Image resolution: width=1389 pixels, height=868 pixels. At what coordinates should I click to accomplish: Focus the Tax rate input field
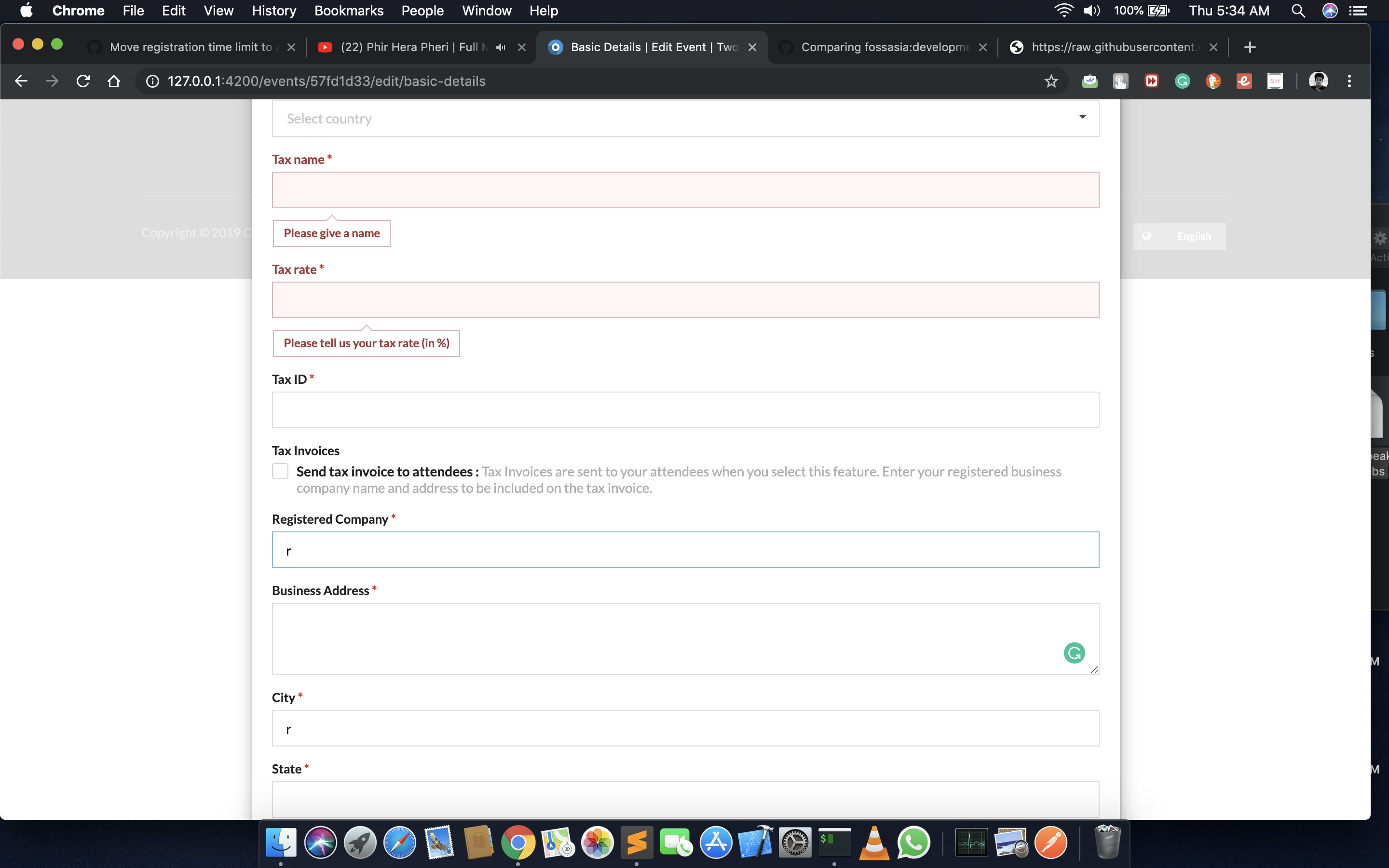[x=685, y=299]
